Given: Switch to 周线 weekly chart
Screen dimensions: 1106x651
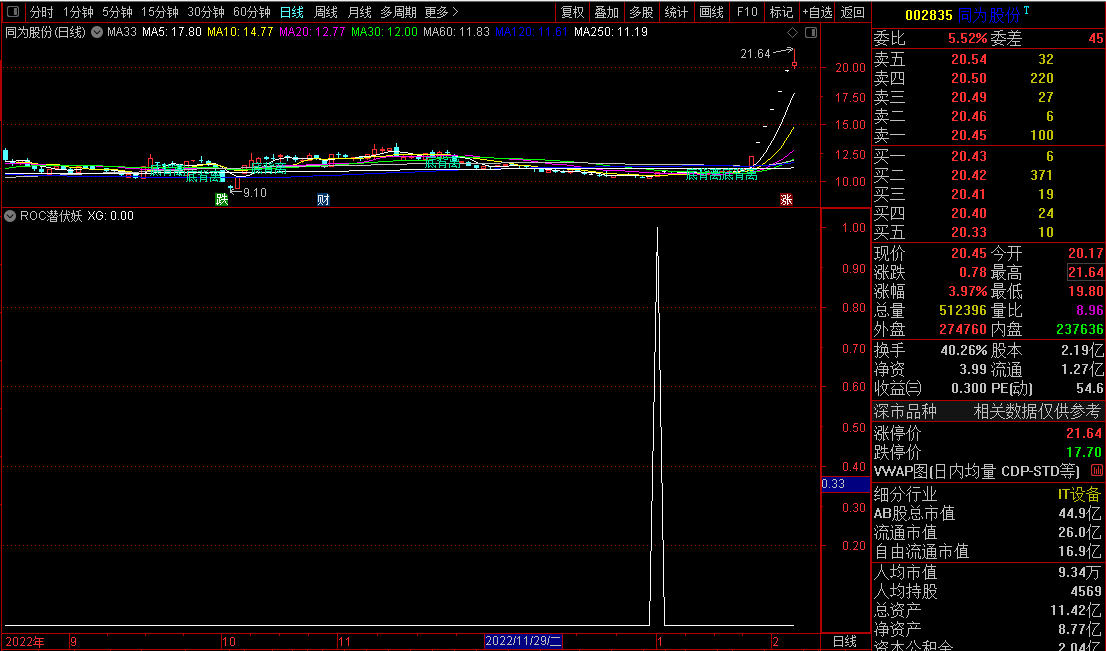Looking at the screenshot, I should 326,12.
